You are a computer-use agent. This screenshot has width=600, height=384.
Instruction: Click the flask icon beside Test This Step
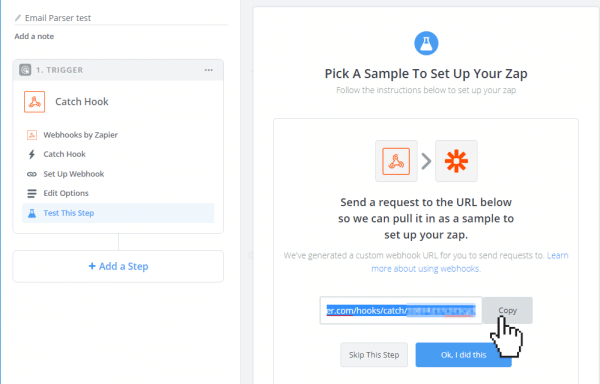click(x=32, y=213)
